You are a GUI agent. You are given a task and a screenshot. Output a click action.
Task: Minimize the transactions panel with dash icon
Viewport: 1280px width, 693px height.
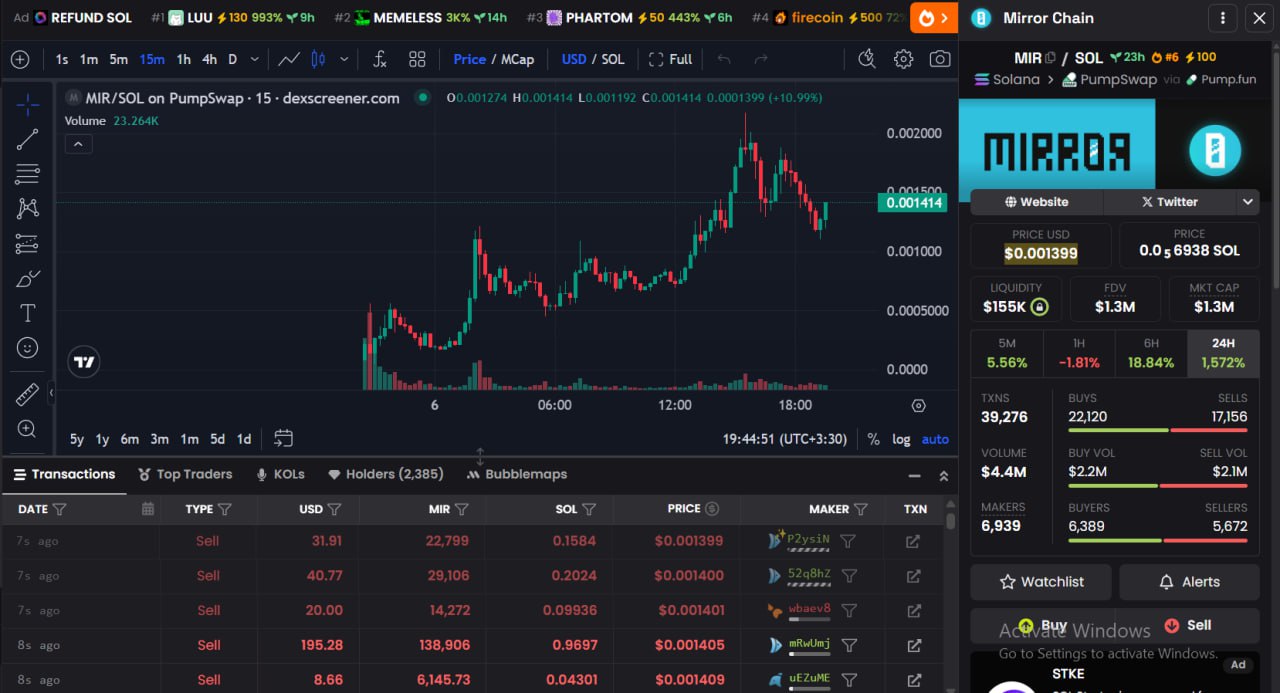(915, 476)
